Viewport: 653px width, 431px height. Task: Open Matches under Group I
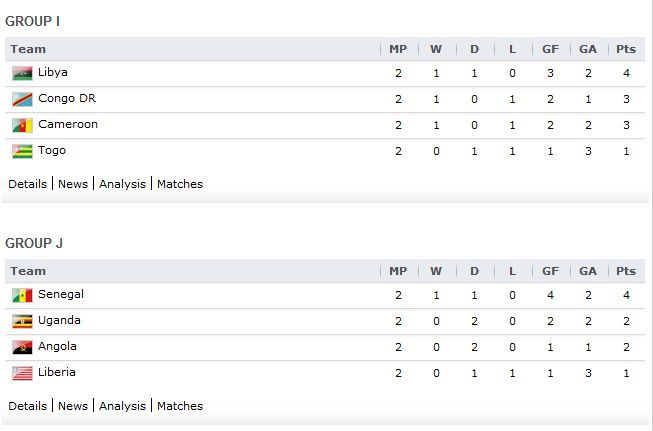coord(180,184)
